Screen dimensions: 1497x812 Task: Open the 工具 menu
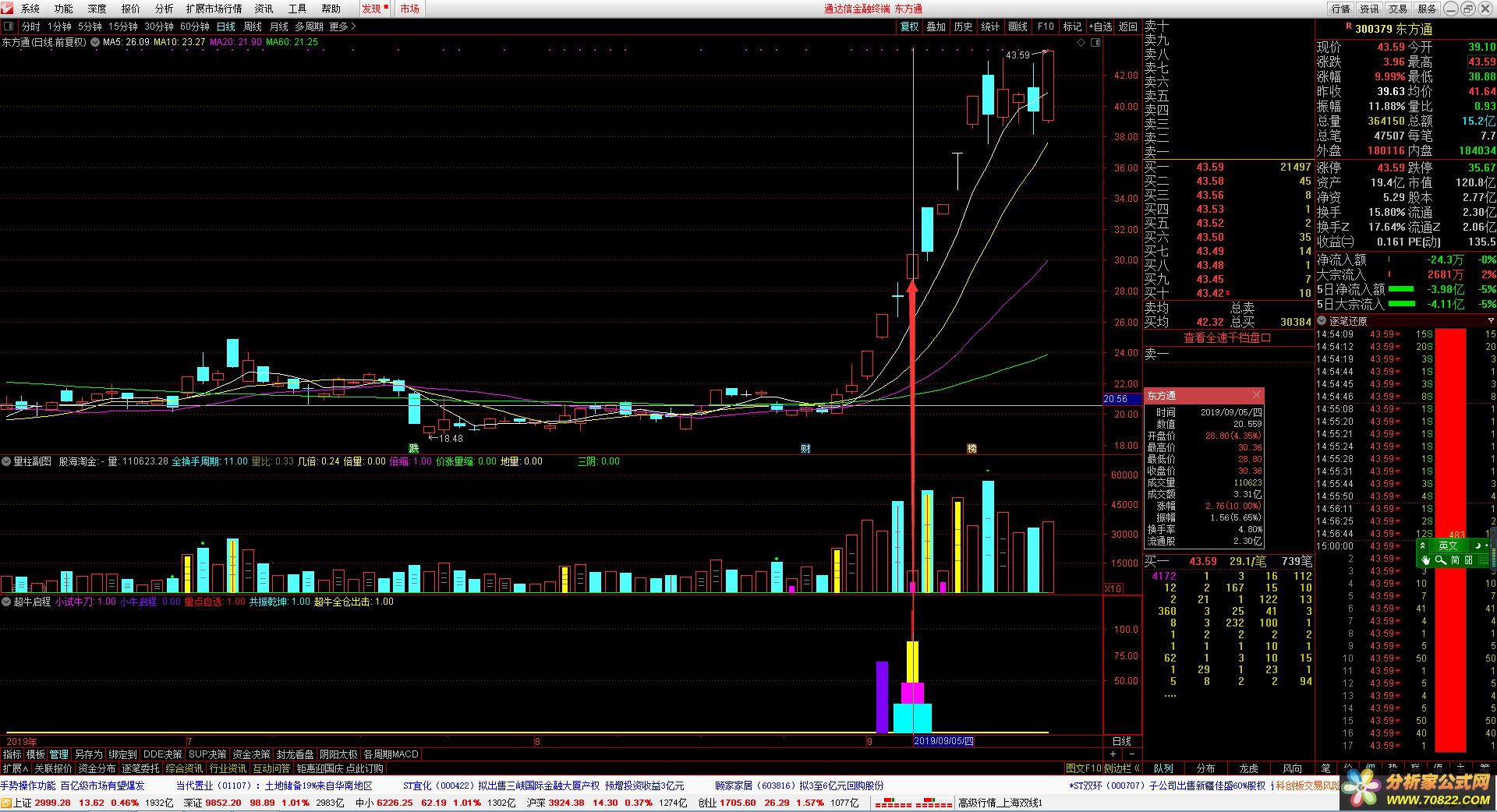(x=298, y=9)
